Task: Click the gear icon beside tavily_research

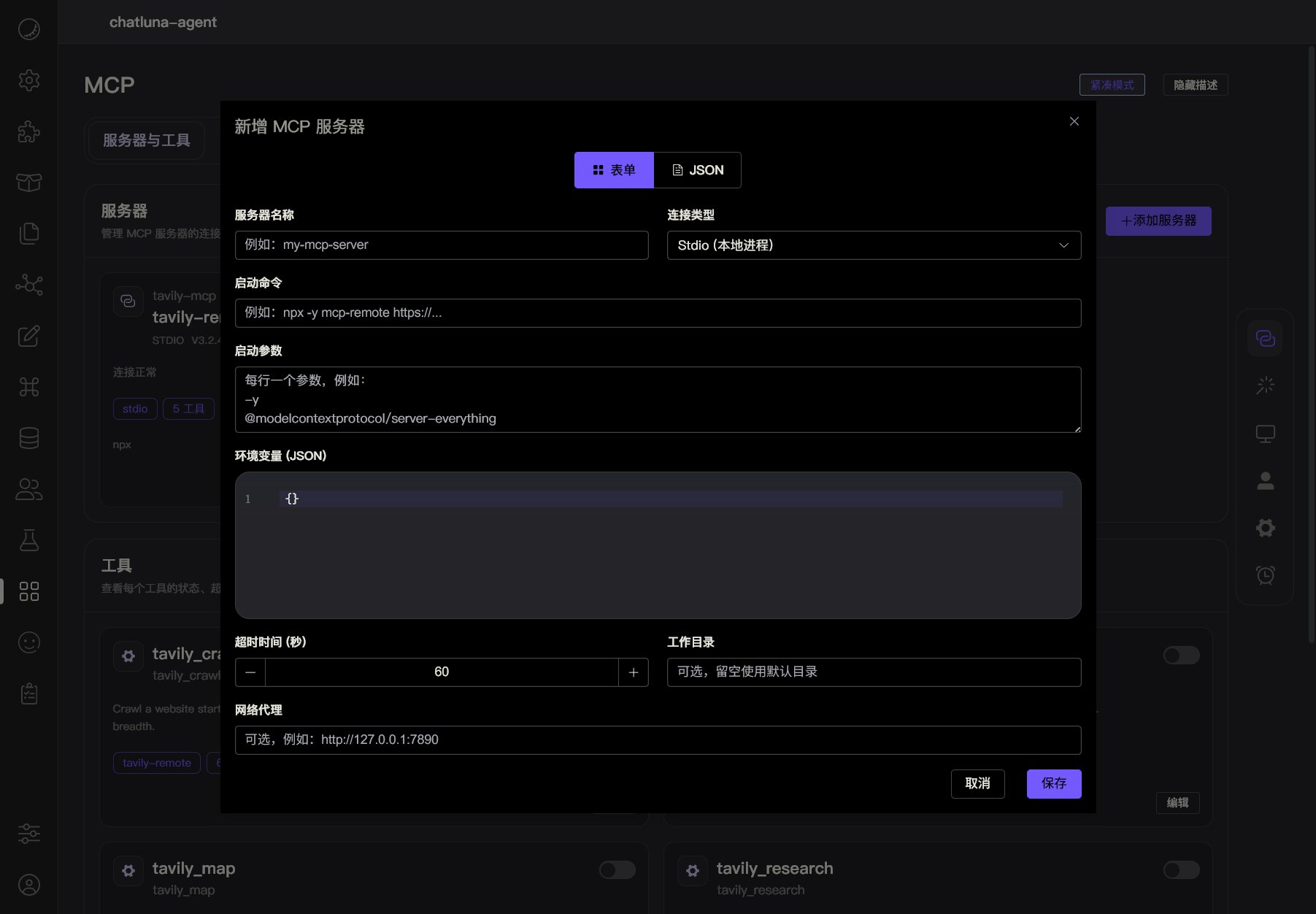Action: pos(693,870)
